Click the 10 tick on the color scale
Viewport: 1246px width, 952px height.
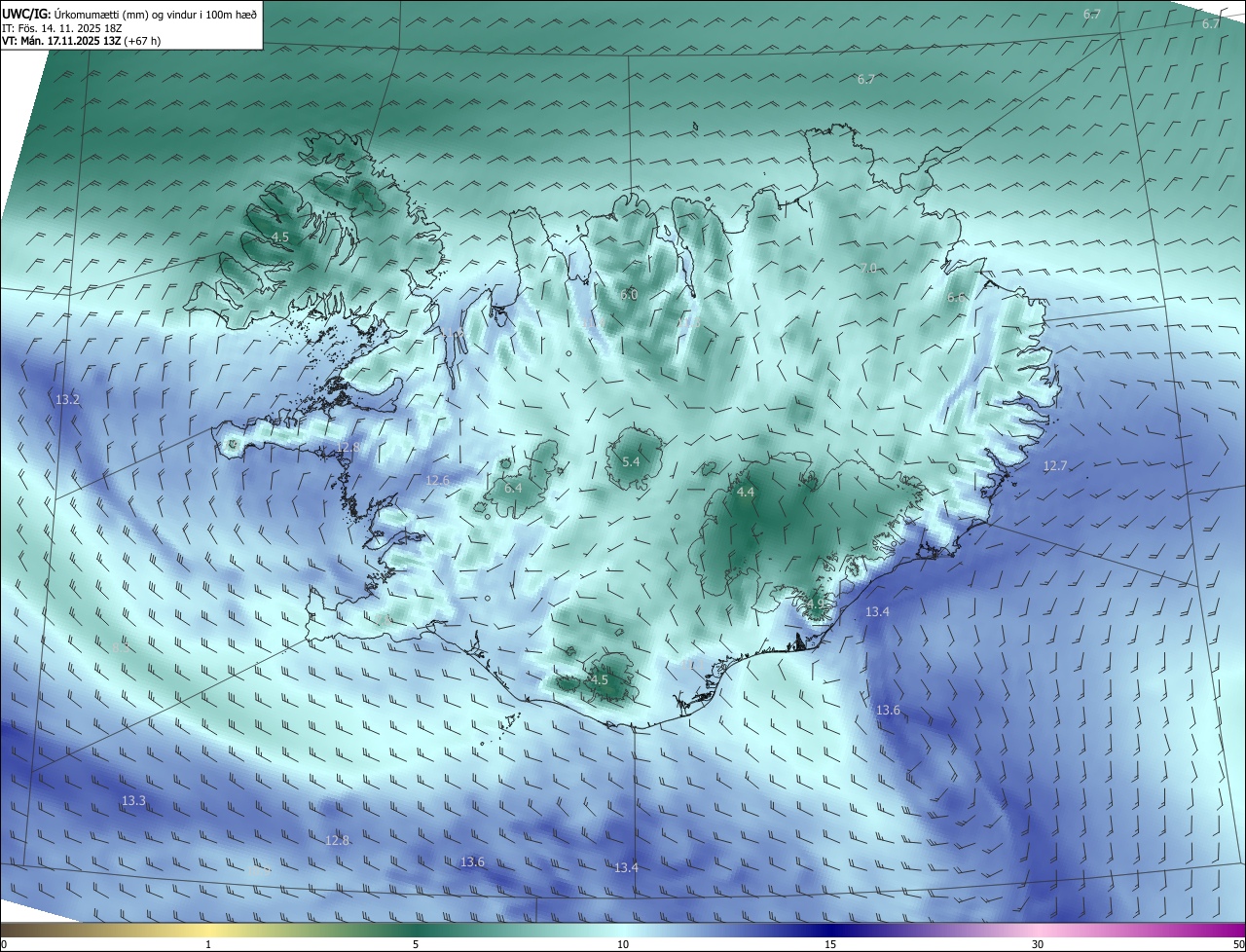623,944
